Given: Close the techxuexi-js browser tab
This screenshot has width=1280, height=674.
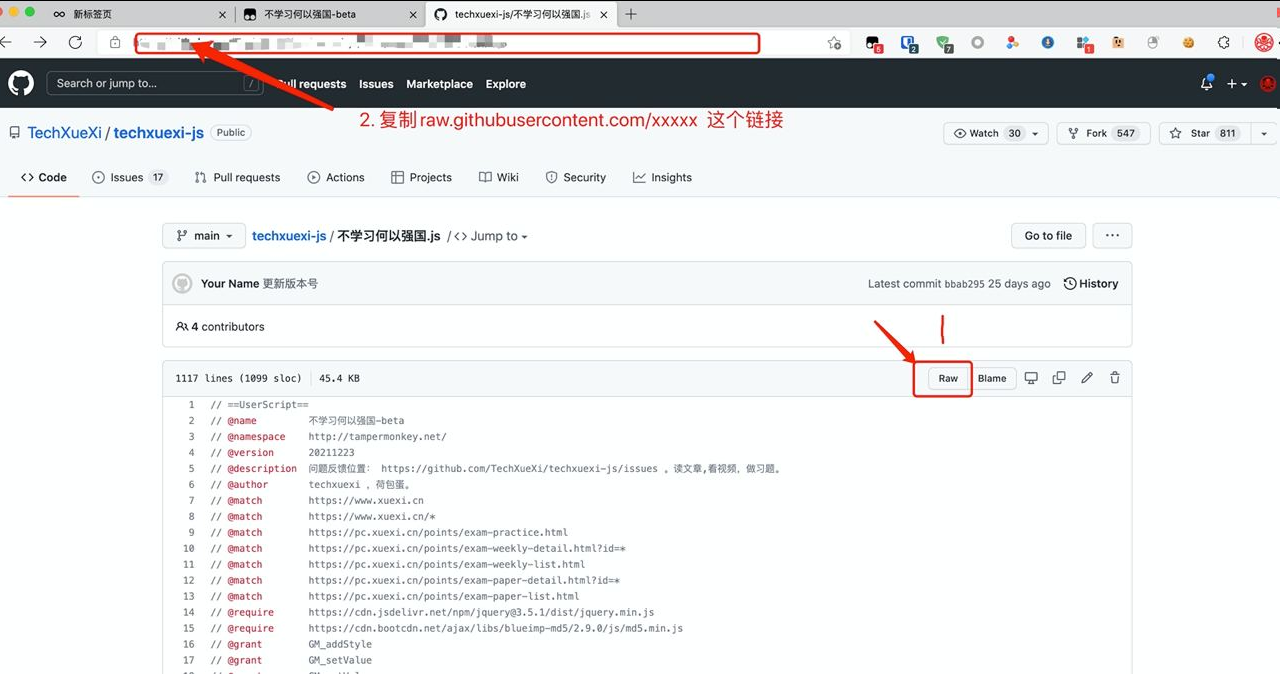Looking at the screenshot, I should pyautogui.click(x=606, y=14).
